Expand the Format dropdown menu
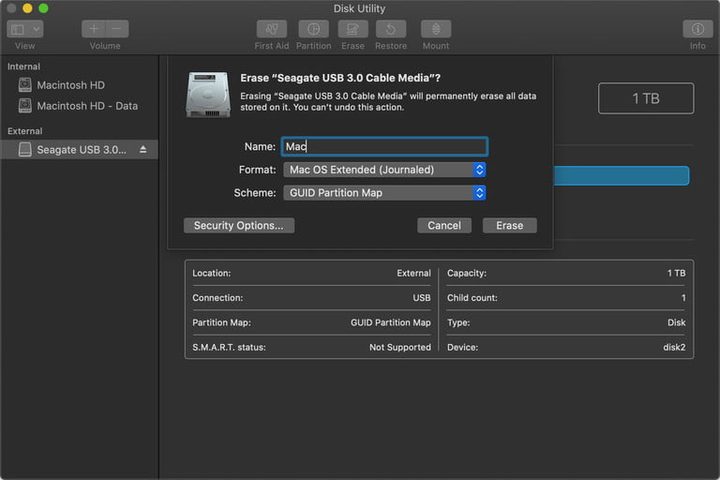 (385, 170)
